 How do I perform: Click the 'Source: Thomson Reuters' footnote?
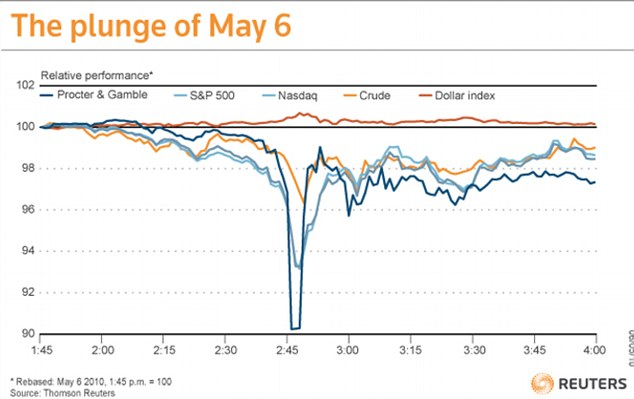point(62,393)
